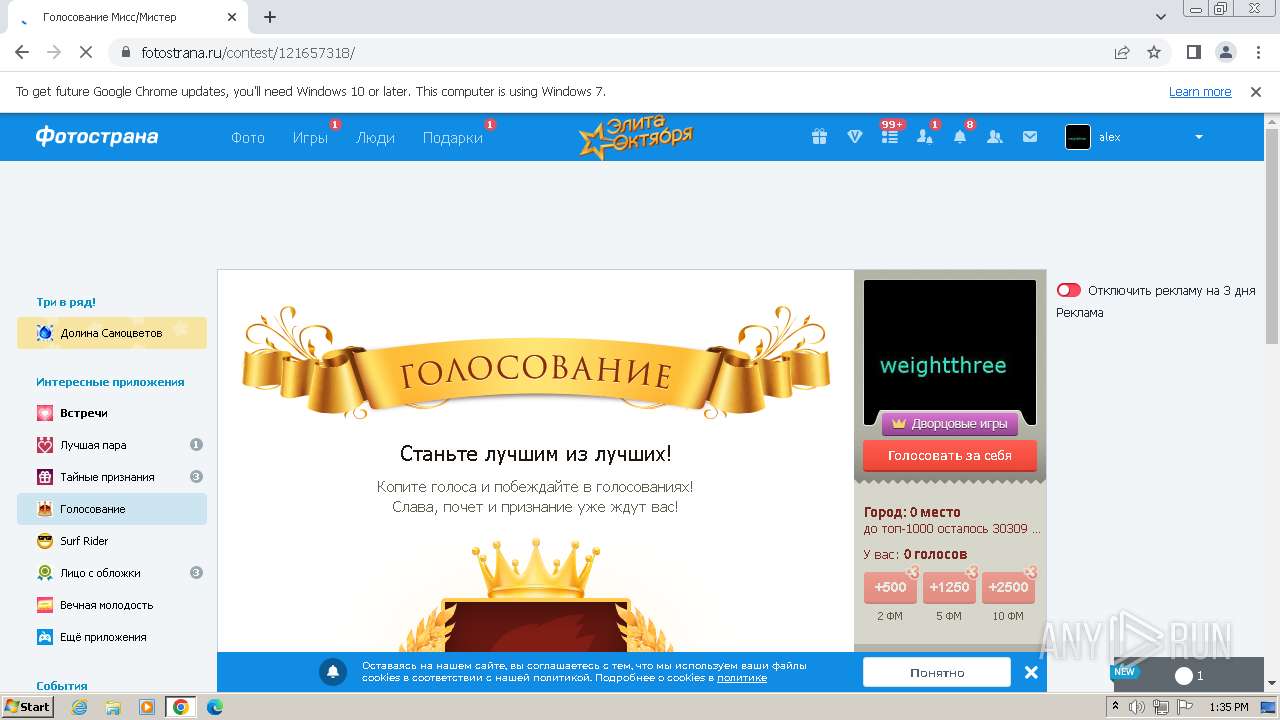Dismiss the Chrome update infobar
The width and height of the screenshot is (1280, 720).
[1256, 92]
